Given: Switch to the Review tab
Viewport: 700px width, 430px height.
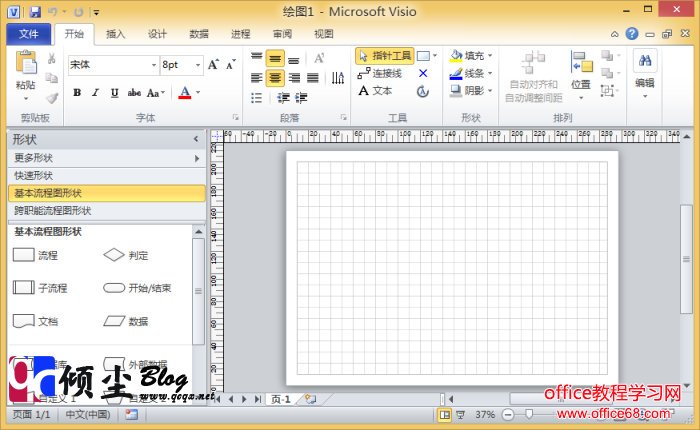Looking at the screenshot, I should tap(282, 34).
